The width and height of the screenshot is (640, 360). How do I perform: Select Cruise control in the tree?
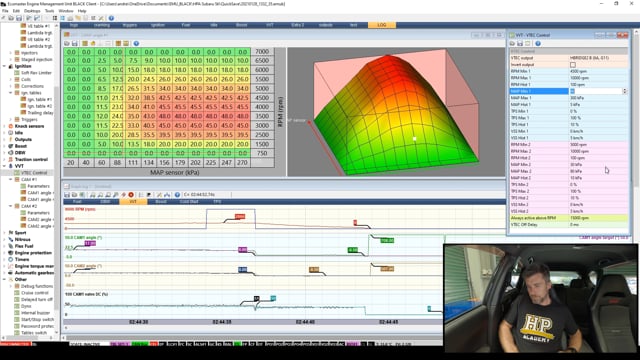pos(35,293)
